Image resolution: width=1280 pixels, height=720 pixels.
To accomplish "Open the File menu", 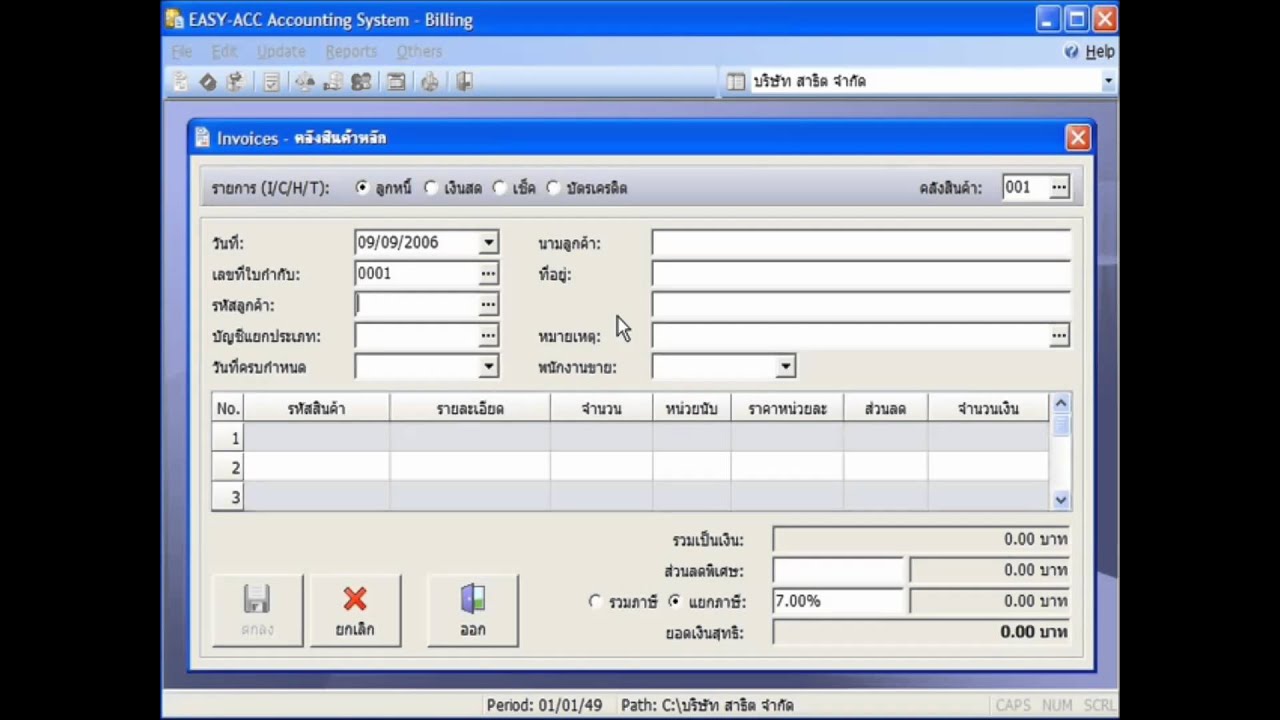I will pyautogui.click(x=181, y=51).
